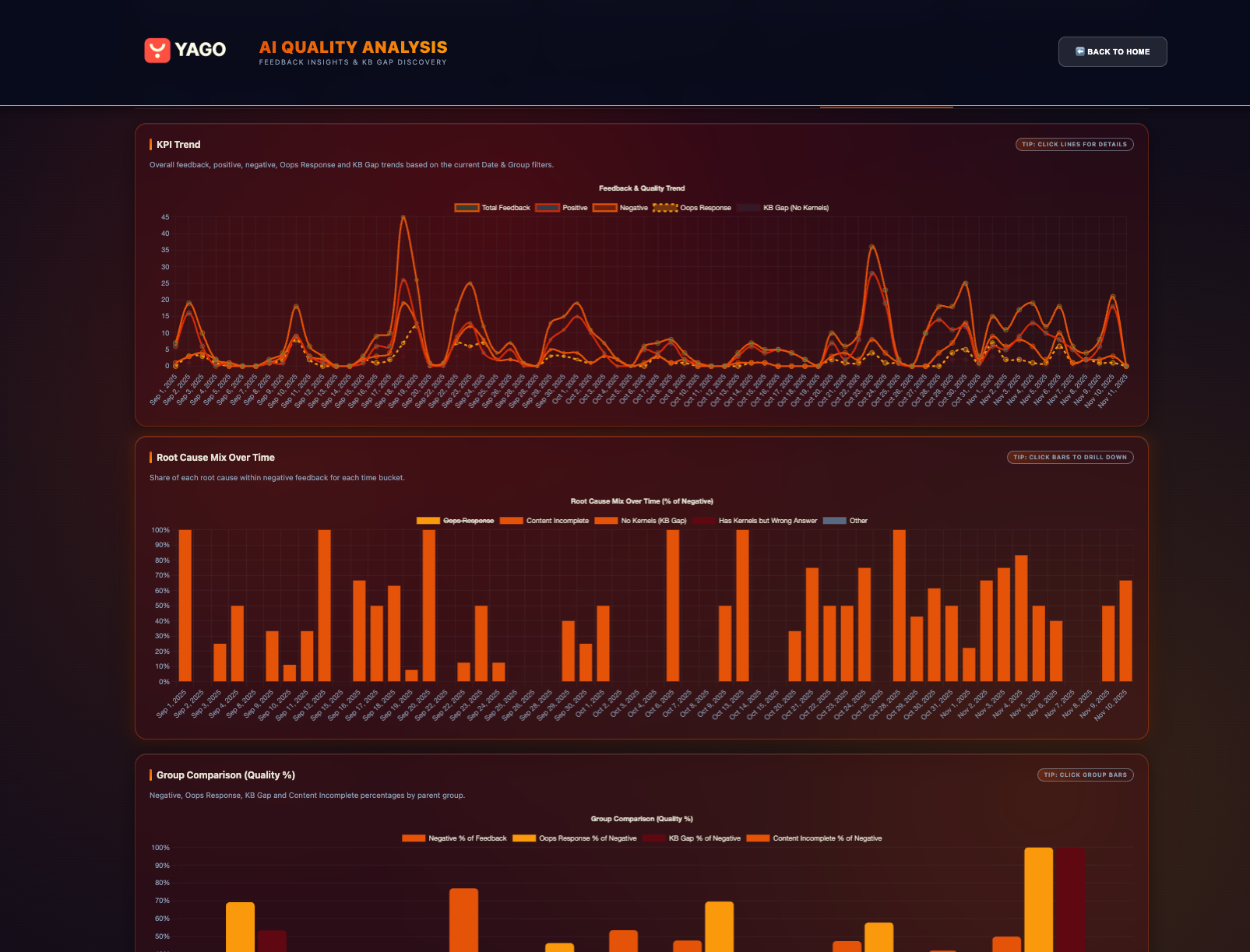Drill down into the first Sep 1, 2025 bar

185,607
